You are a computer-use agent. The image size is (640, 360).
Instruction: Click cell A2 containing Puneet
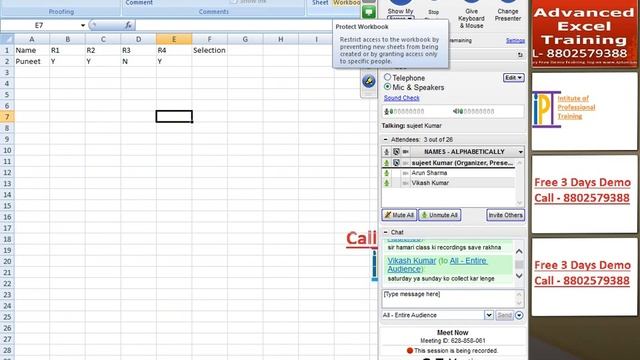[x=32, y=61]
